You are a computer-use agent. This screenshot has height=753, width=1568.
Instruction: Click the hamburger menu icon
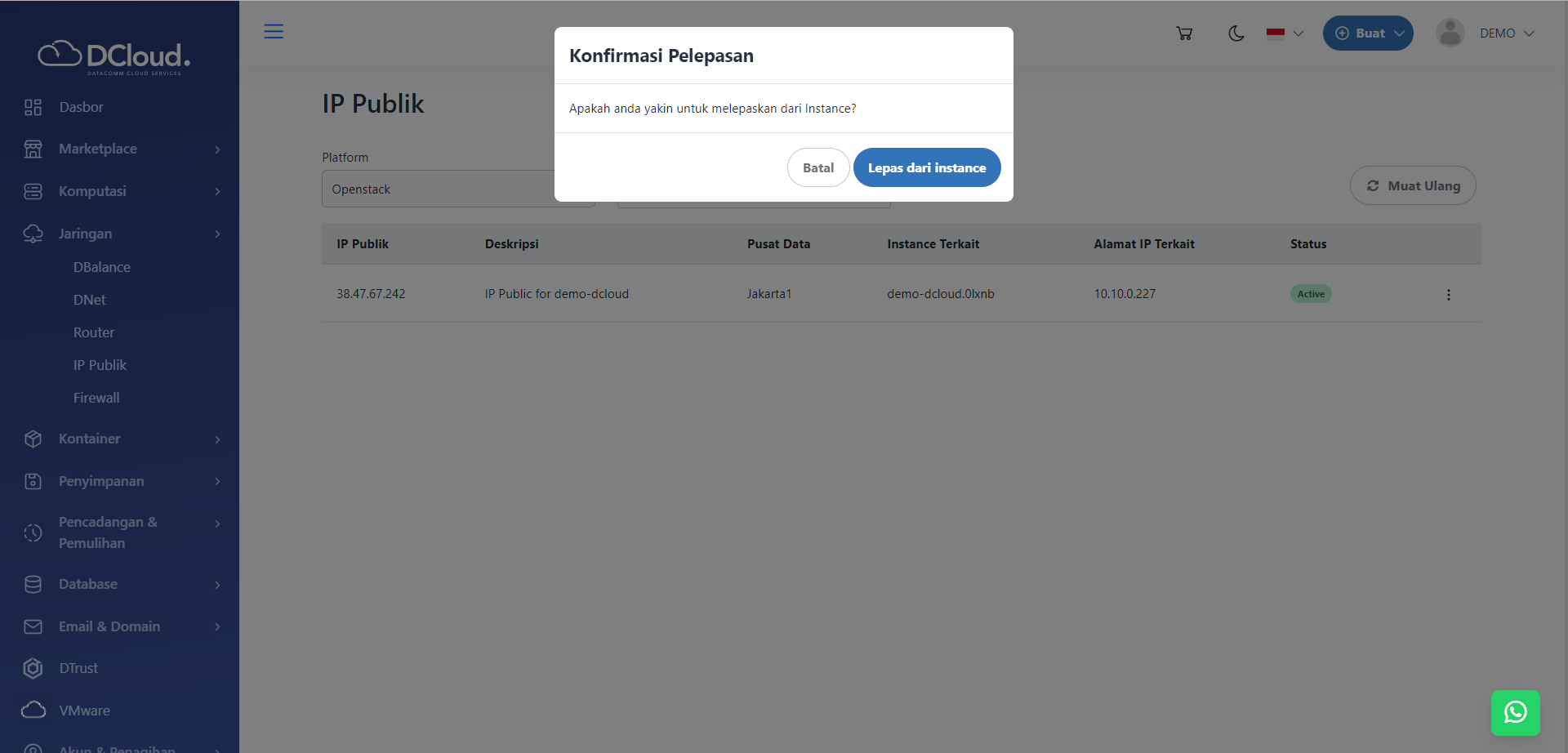(274, 31)
